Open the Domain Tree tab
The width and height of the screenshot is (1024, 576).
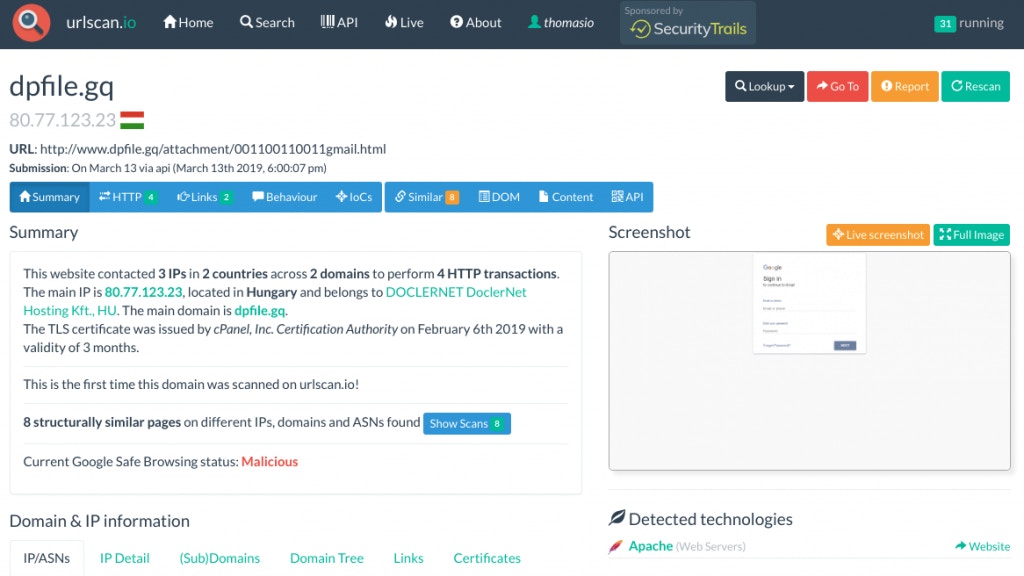click(x=327, y=558)
